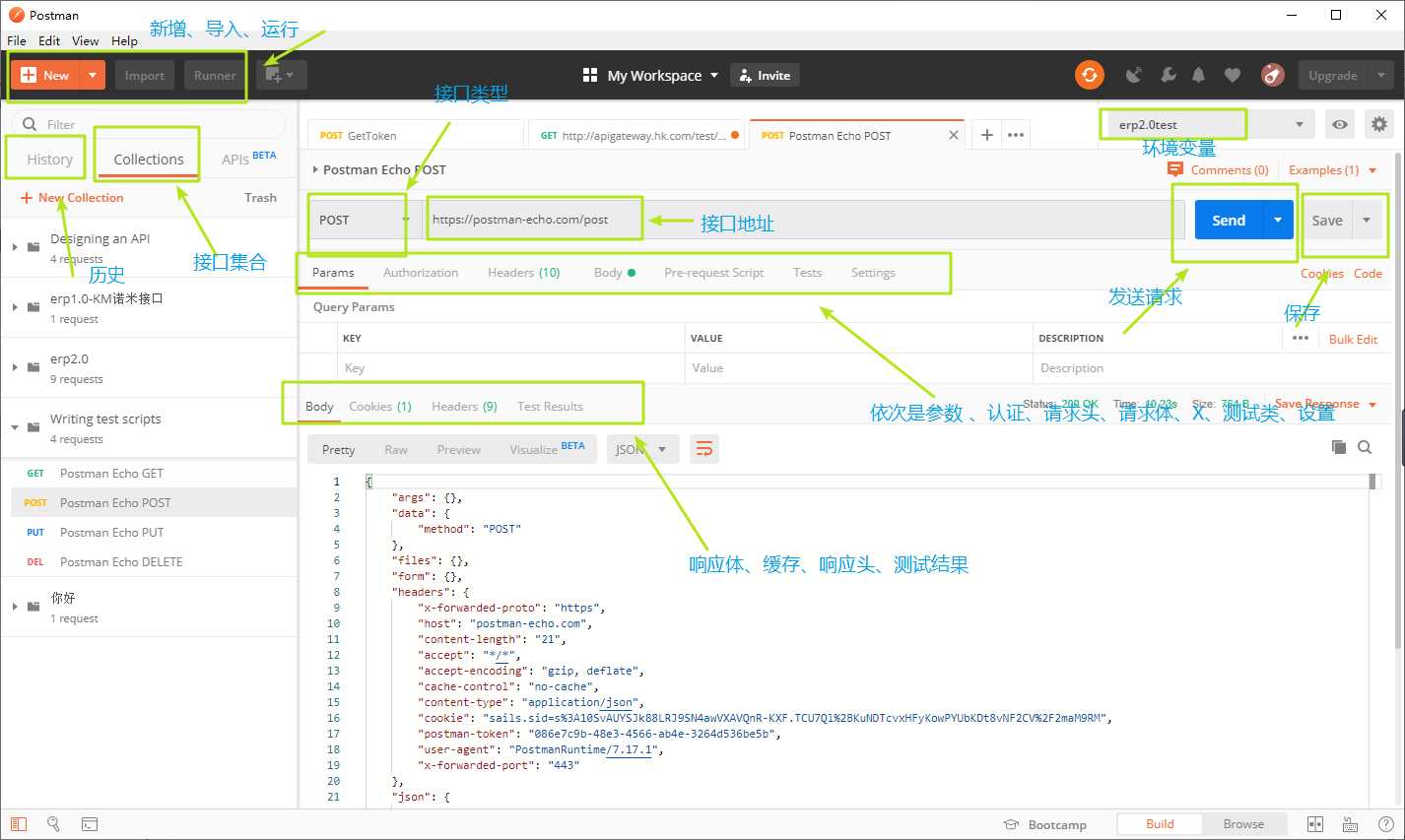Viewport: 1405px width, 840px height.
Task: Open the Test Results response tab
Action: (550, 406)
